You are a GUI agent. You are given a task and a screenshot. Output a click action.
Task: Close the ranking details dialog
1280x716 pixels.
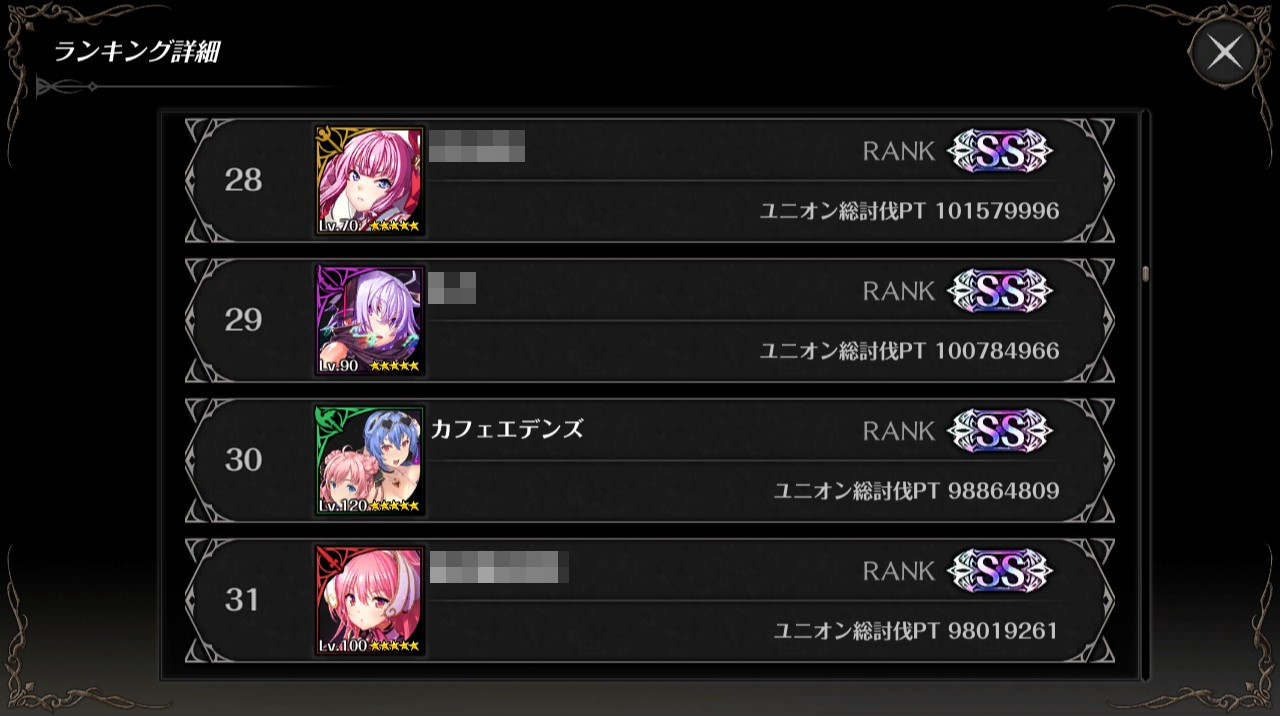pos(1224,52)
